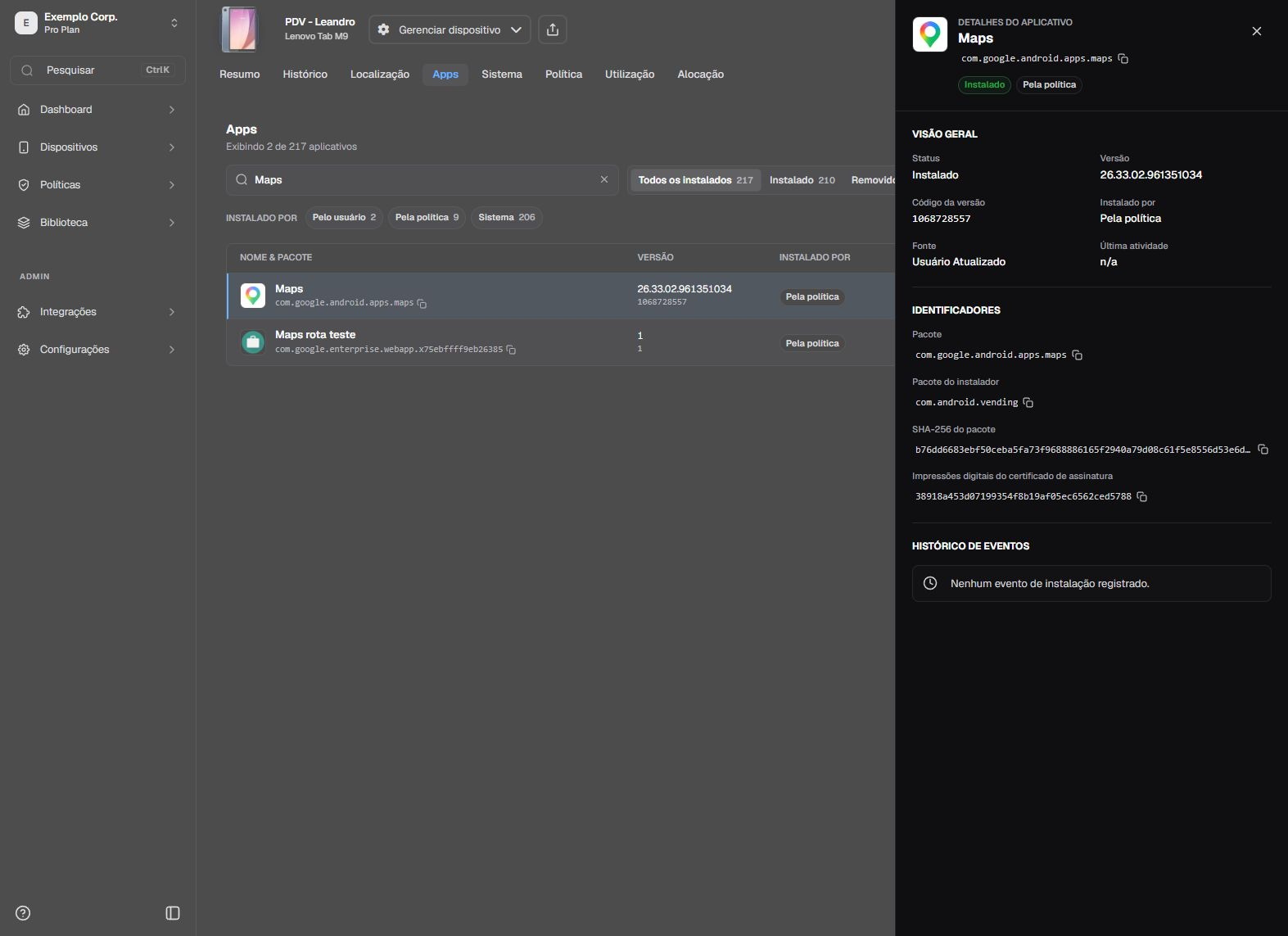Collapse the sidebar with the panel icon

coord(173,913)
